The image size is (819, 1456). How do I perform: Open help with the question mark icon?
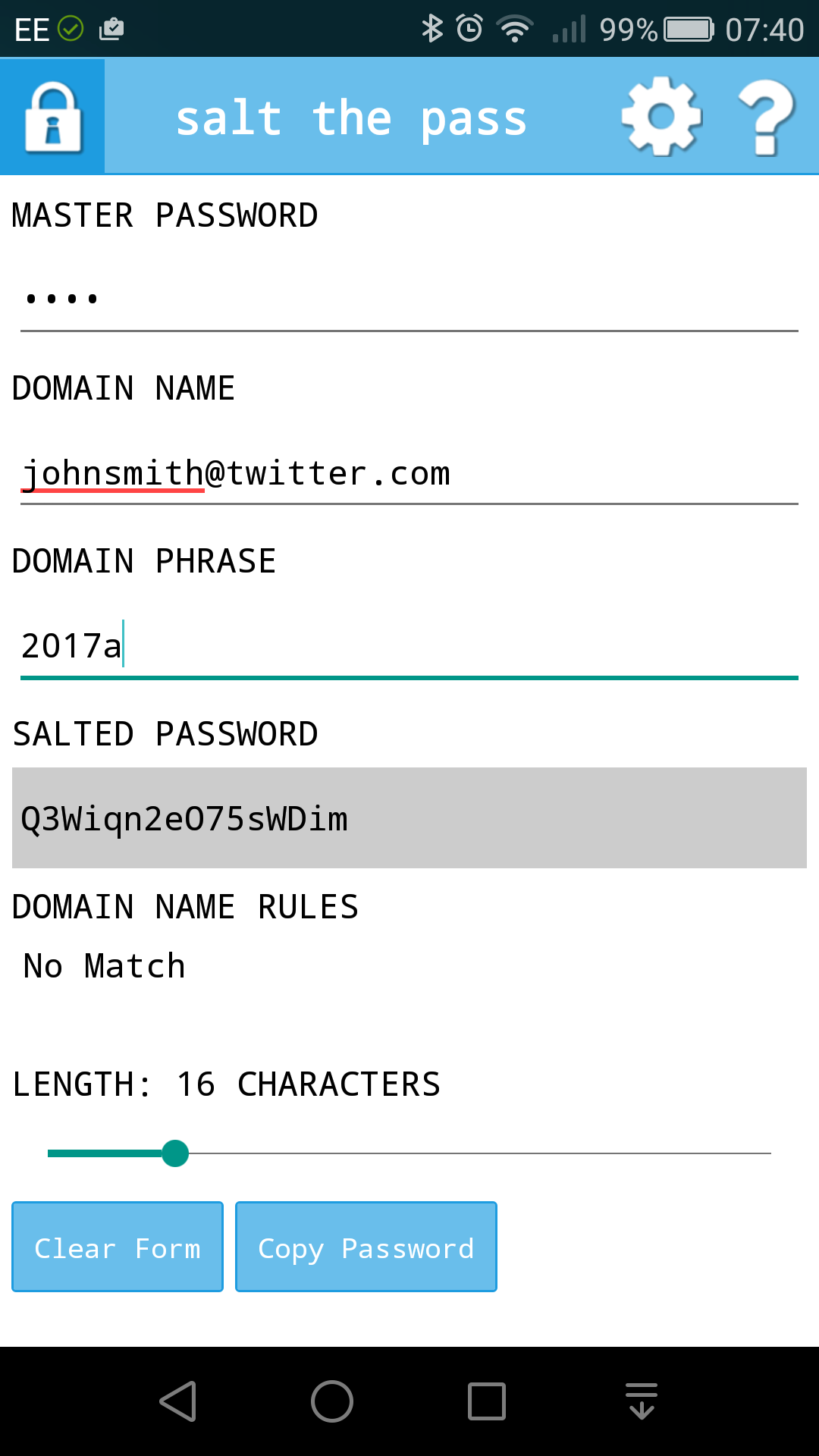click(x=767, y=118)
